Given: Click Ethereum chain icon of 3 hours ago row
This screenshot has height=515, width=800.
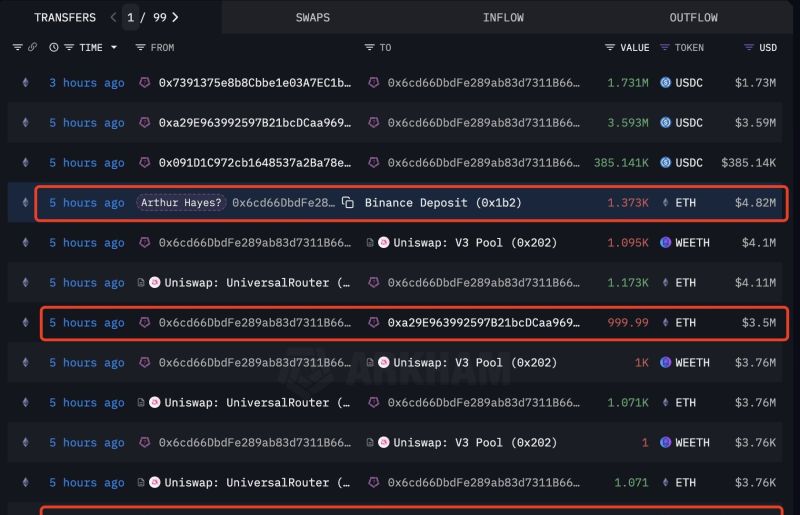Looking at the screenshot, I should point(26,83).
